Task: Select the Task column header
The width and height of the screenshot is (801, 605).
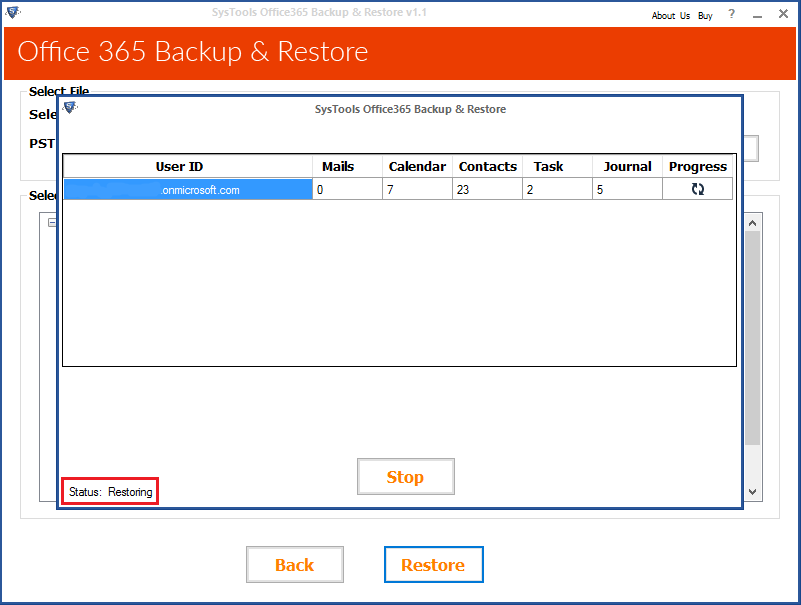Action: (557, 167)
